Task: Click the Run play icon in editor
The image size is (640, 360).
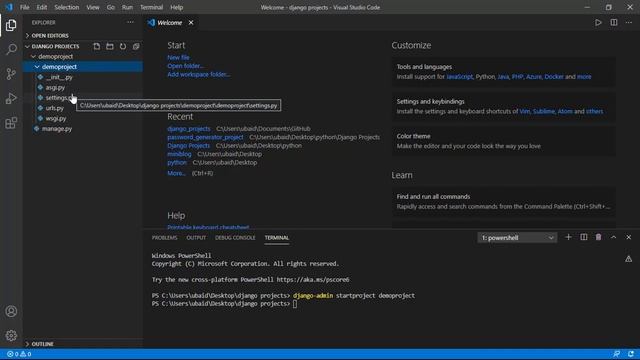Action: (598, 22)
